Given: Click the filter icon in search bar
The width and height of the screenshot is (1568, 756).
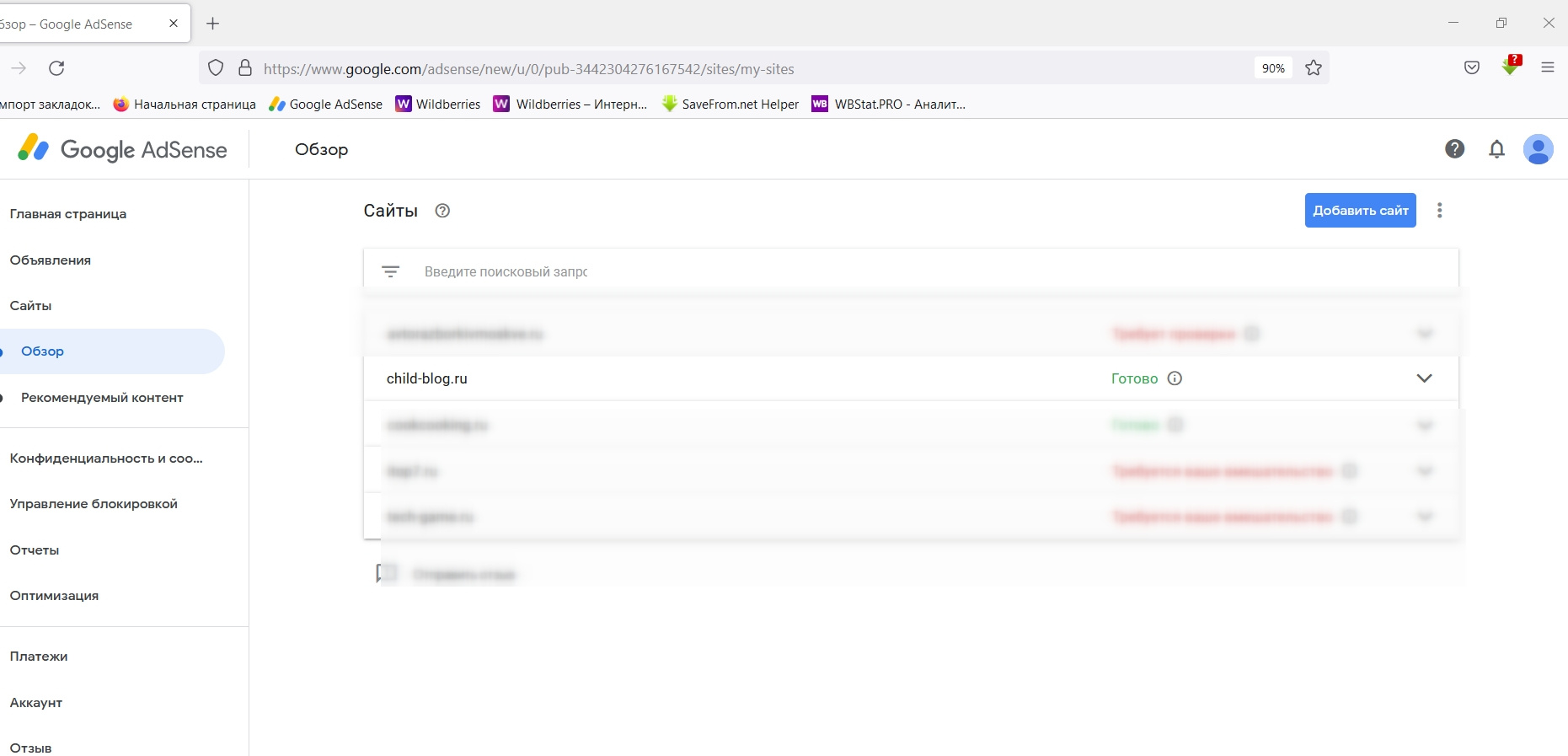Looking at the screenshot, I should pyautogui.click(x=390, y=271).
